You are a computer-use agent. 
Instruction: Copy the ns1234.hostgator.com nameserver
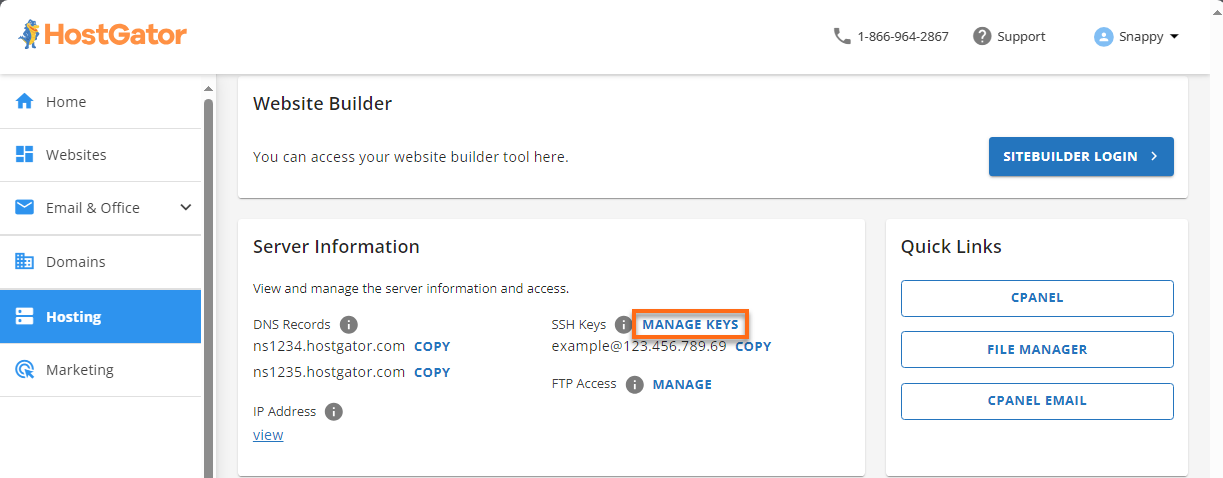click(x=432, y=347)
